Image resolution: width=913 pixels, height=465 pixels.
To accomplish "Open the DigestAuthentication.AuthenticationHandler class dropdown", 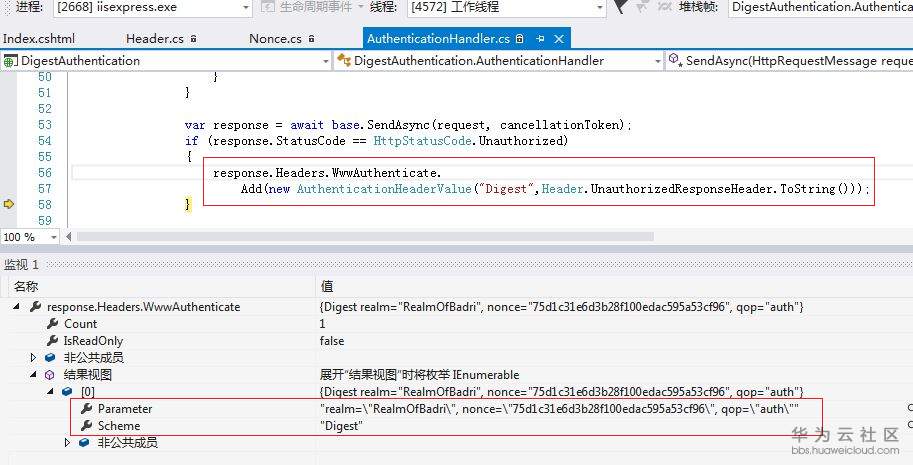I will coord(498,61).
